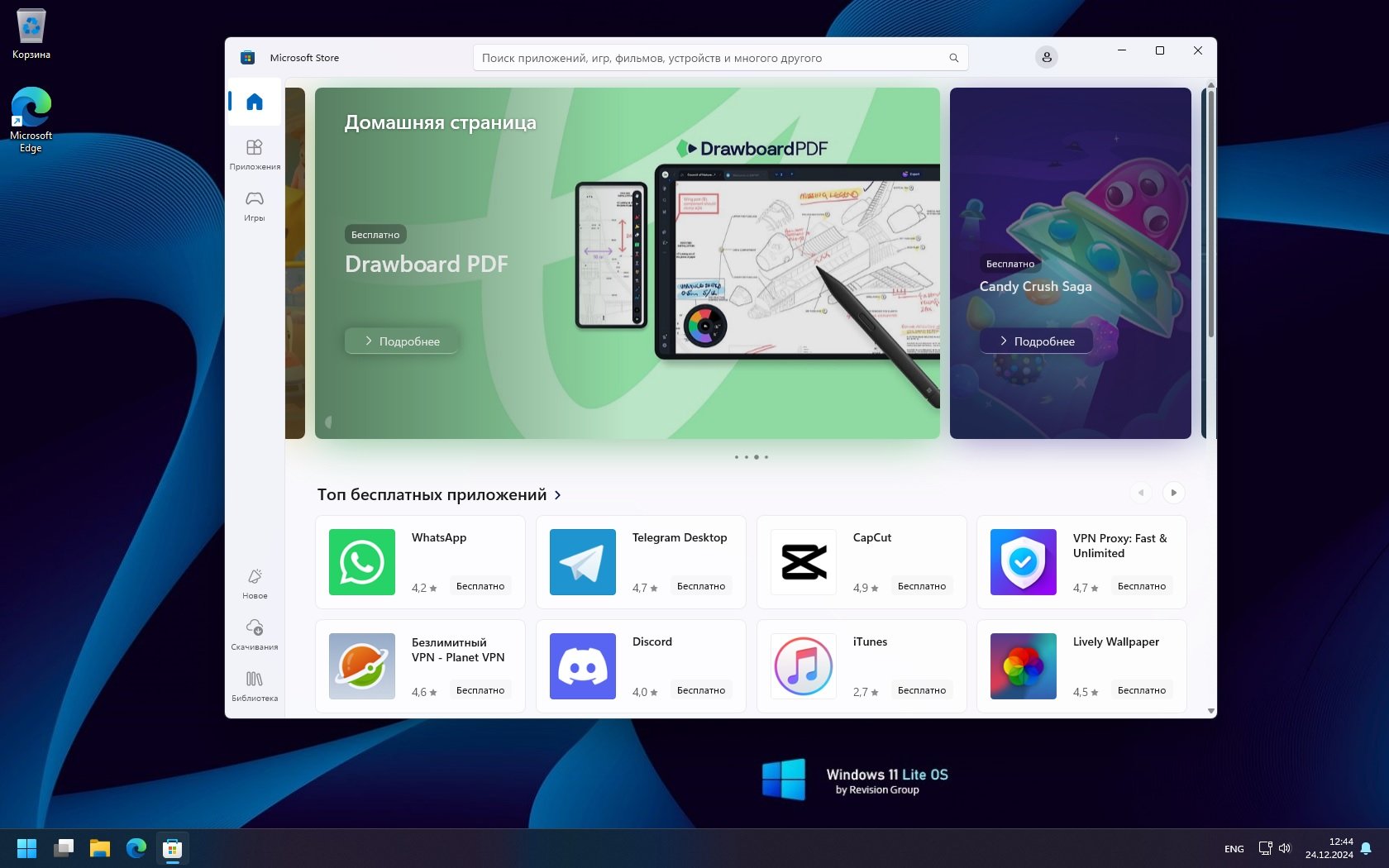
Task: Open the Telegram Desktop app icon
Action: click(583, 562)
